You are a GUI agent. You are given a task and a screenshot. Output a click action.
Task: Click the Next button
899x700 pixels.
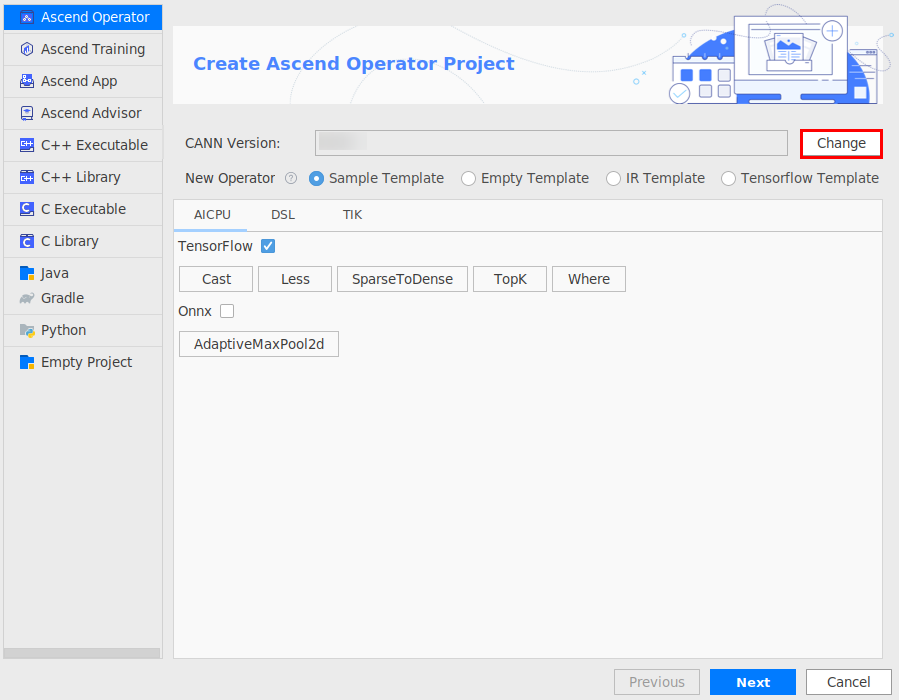[x=753, y=682]
